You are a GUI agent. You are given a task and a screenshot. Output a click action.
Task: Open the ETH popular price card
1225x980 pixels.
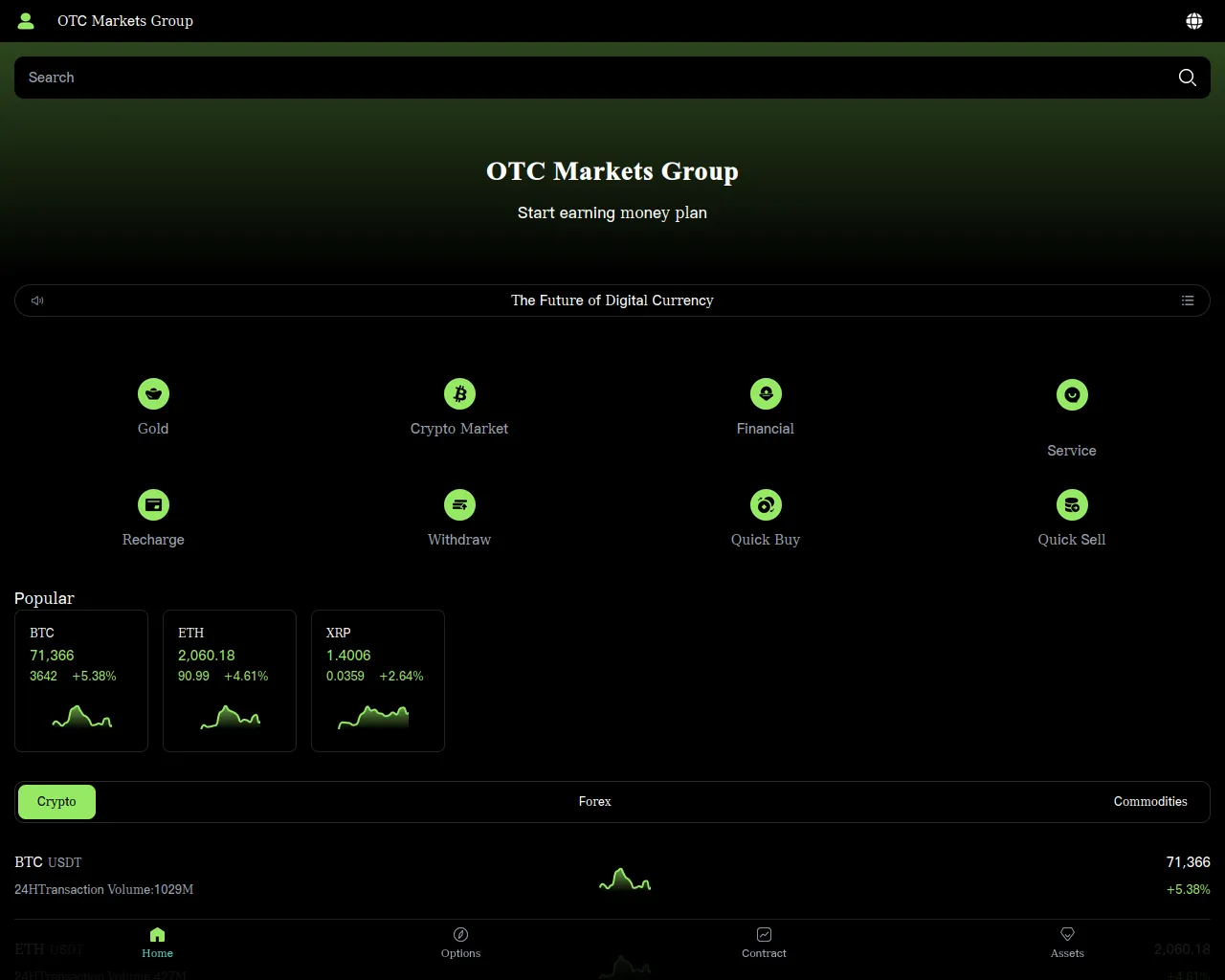[x=230, y=680]
